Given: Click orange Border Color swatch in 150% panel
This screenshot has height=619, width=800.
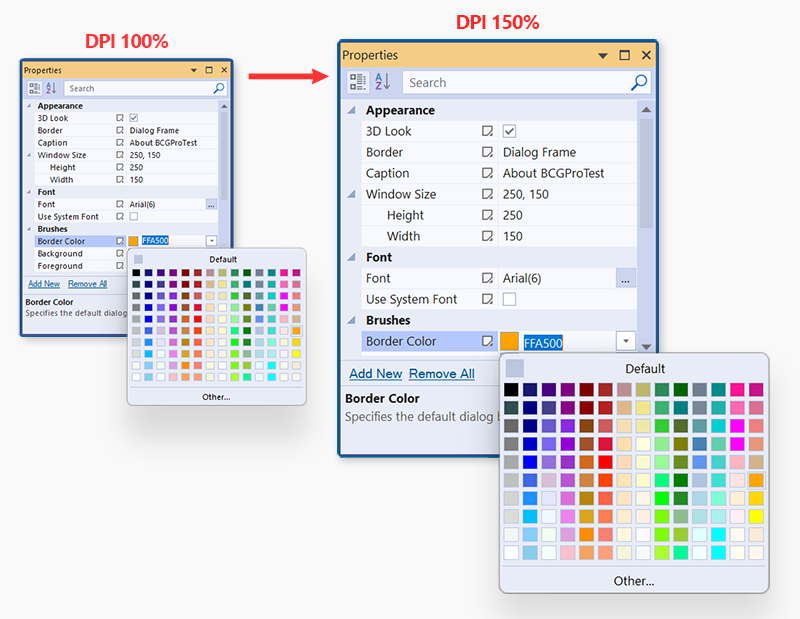Looking at the screenshot, I should (x=509, y=341).
